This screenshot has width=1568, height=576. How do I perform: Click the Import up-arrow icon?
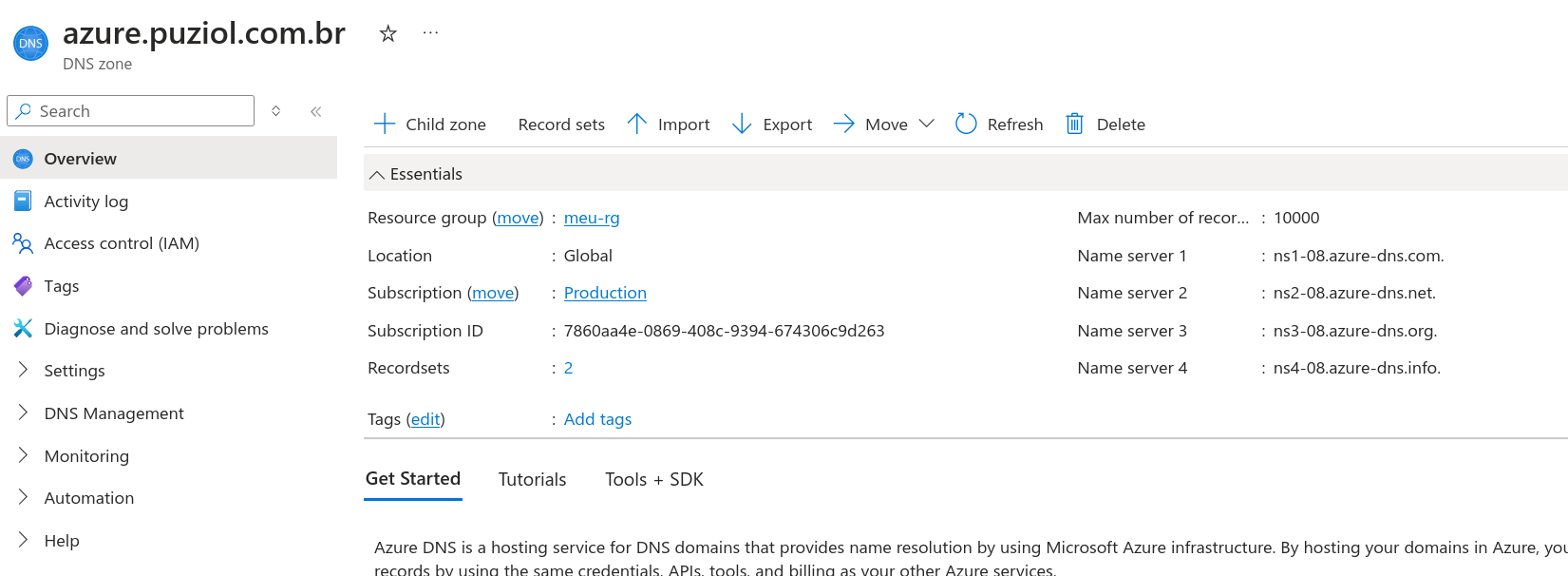tap(636, 125)
